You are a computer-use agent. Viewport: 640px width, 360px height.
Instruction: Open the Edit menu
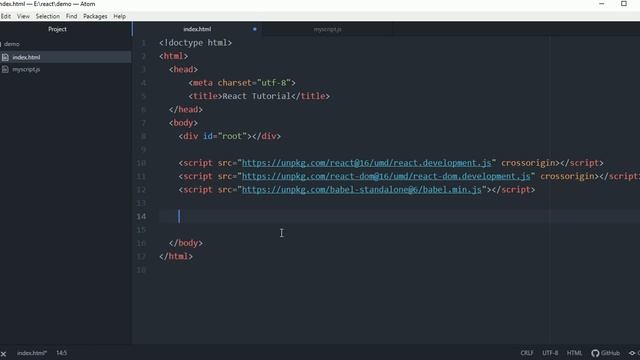point(5,16)
